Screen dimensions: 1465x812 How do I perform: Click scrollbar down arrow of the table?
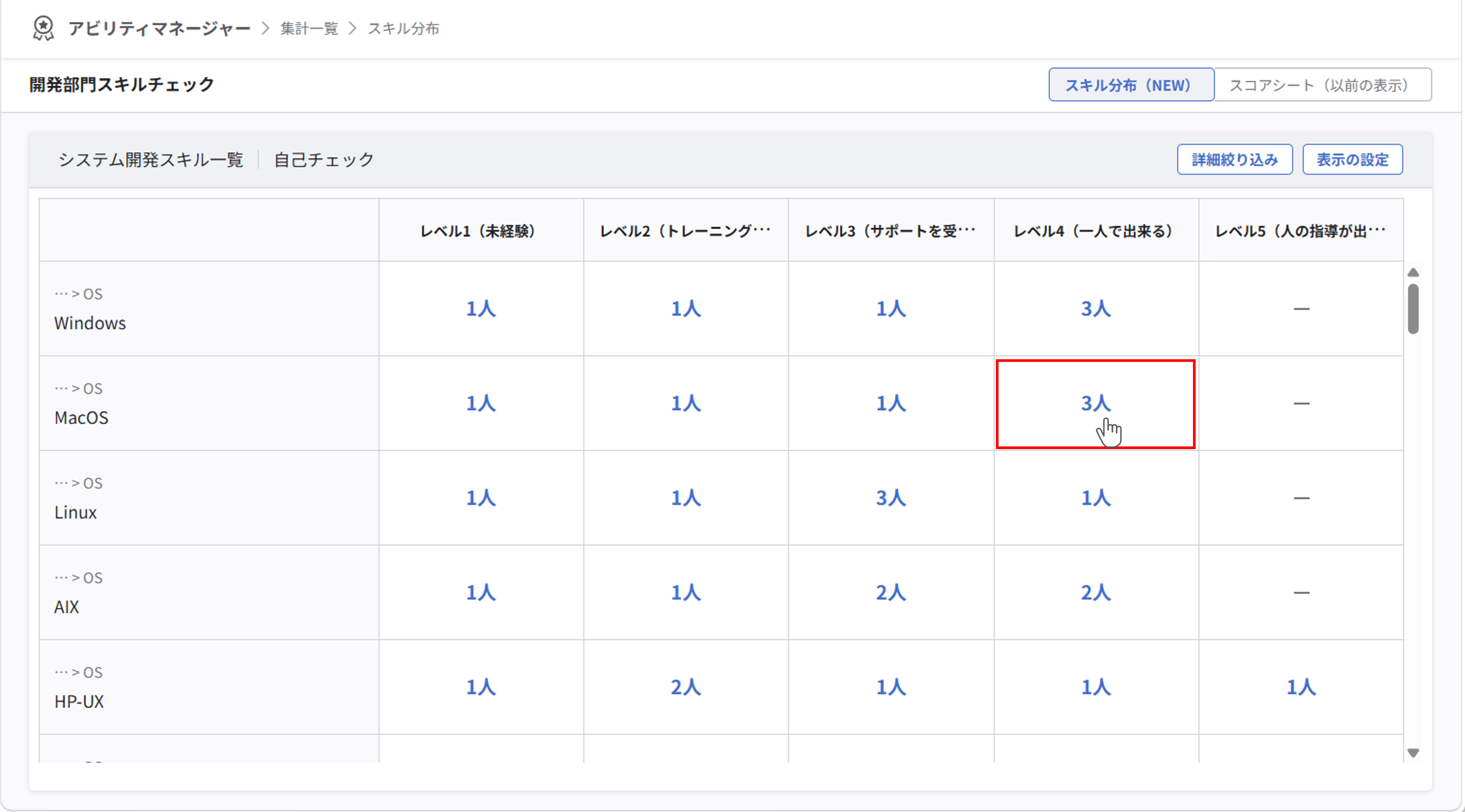[x=1413, y=753]
